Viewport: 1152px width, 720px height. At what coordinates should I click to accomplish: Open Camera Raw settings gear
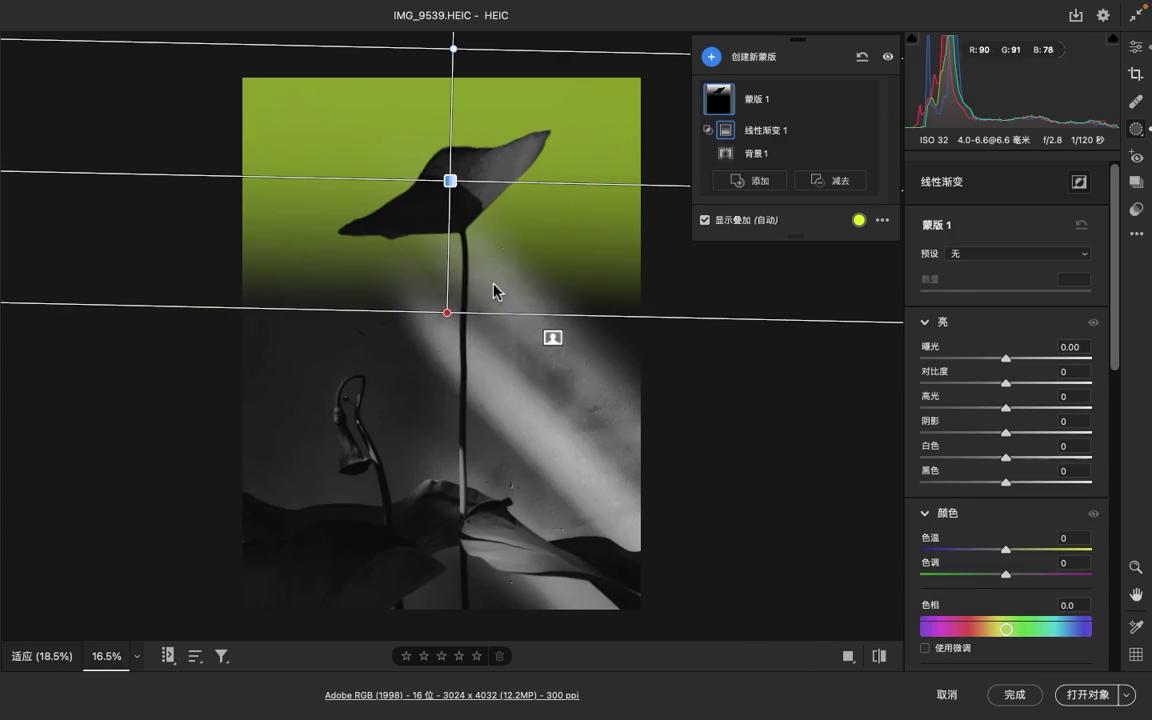pos(1103,15)
